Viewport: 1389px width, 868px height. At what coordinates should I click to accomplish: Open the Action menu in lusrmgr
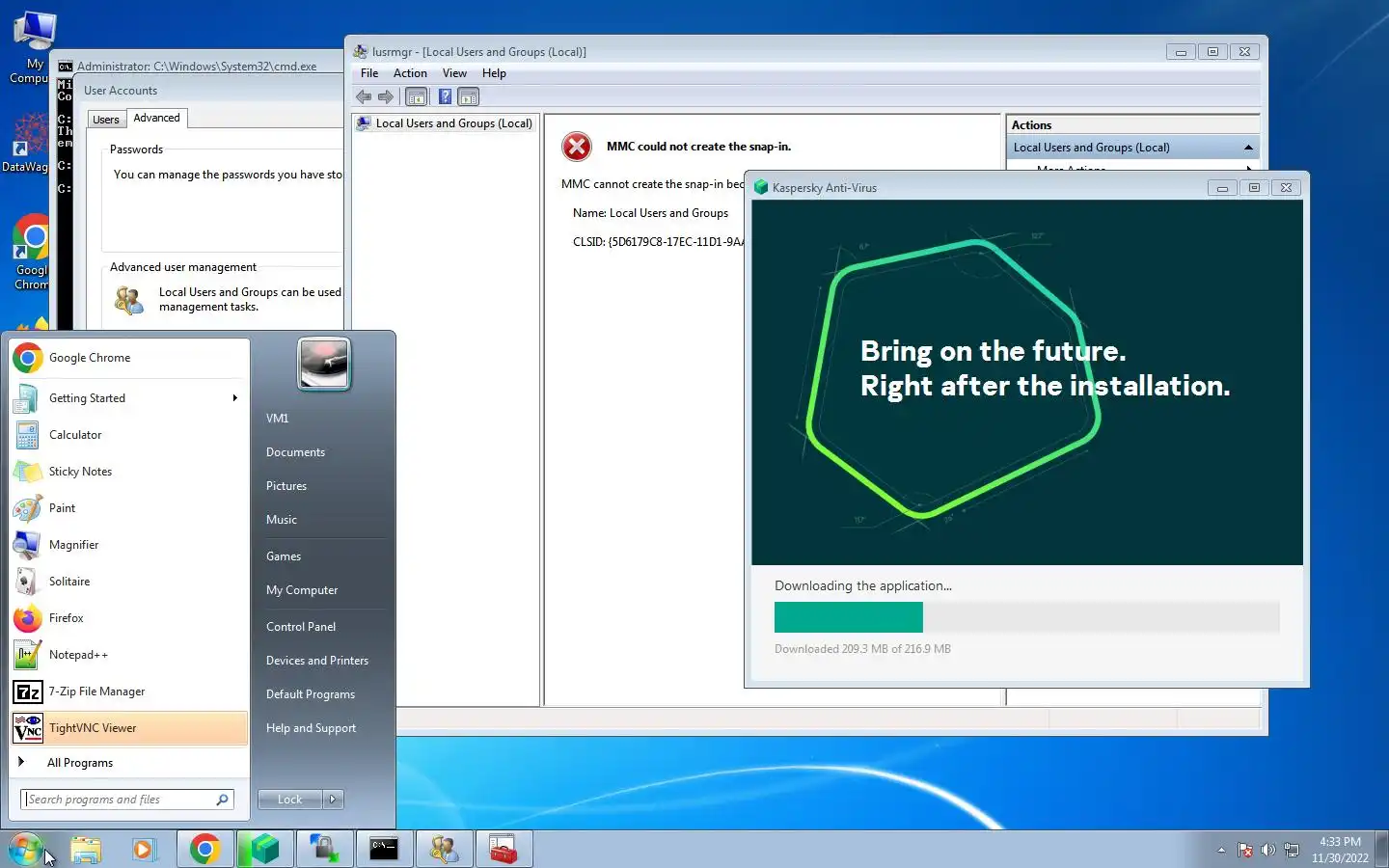[x=410, y=73]
